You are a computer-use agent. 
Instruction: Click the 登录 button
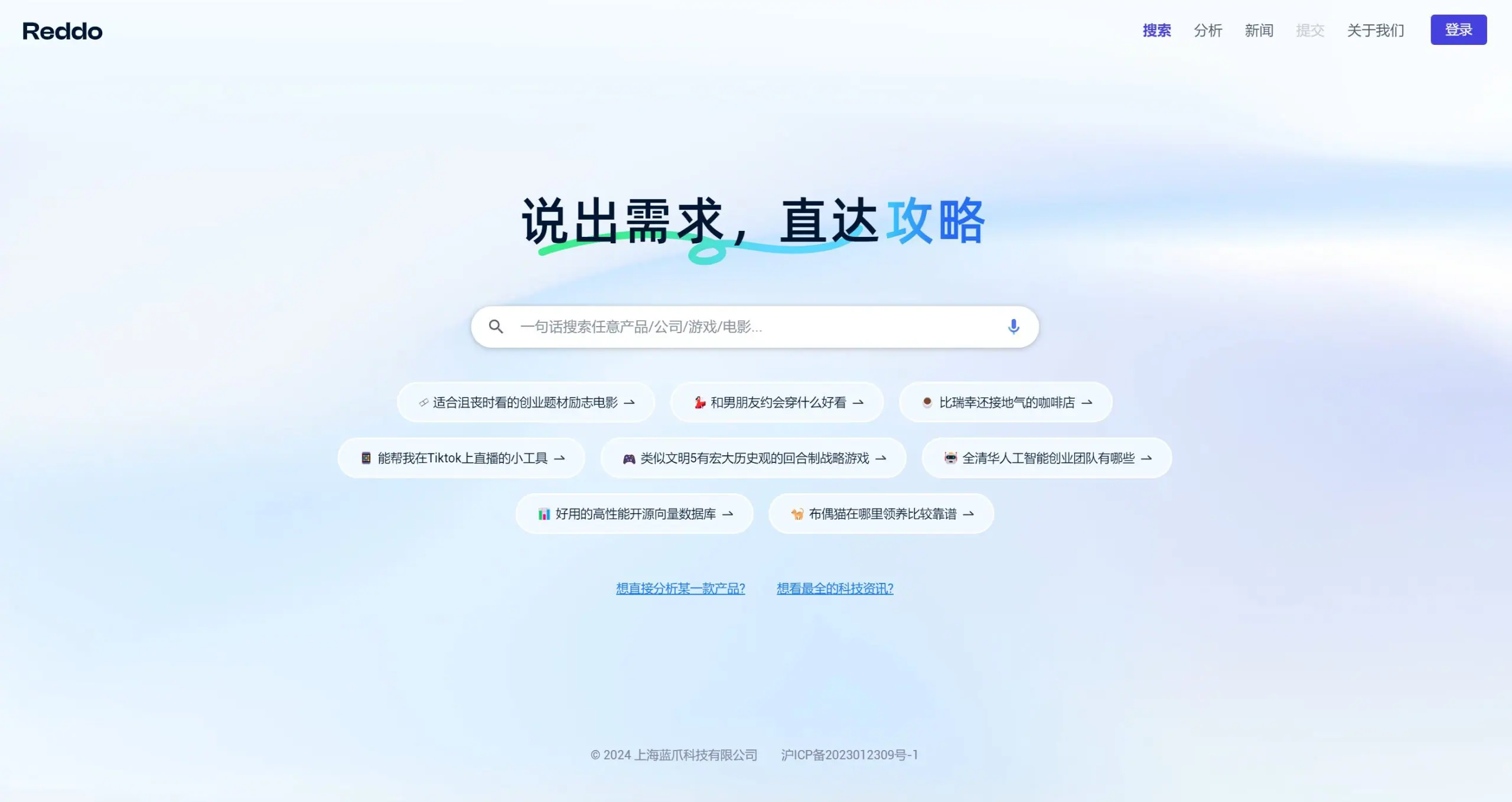click(x=1458, y=30)
